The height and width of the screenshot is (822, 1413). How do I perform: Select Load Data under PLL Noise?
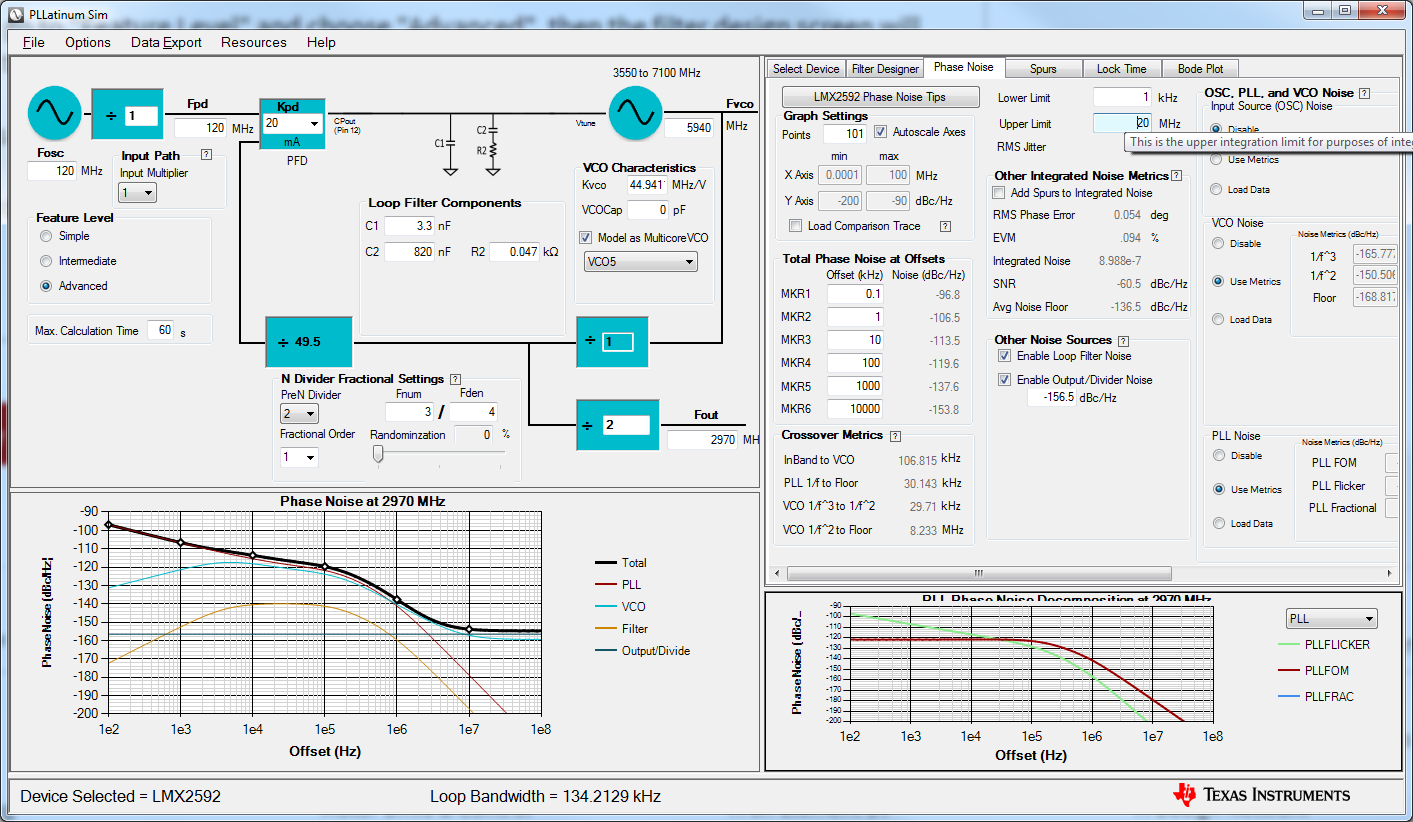click(x=1217, y=523)
